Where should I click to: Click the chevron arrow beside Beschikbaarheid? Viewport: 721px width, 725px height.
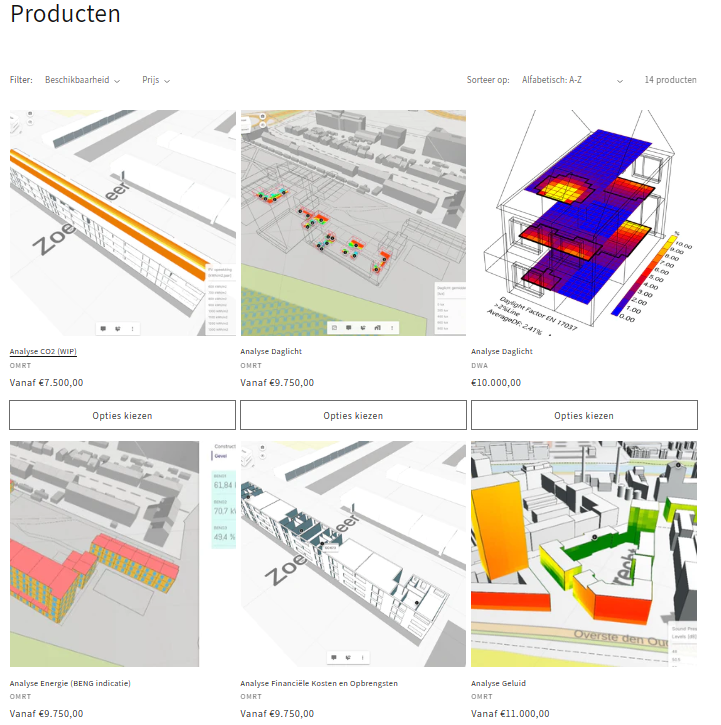(x=118, y=81)
